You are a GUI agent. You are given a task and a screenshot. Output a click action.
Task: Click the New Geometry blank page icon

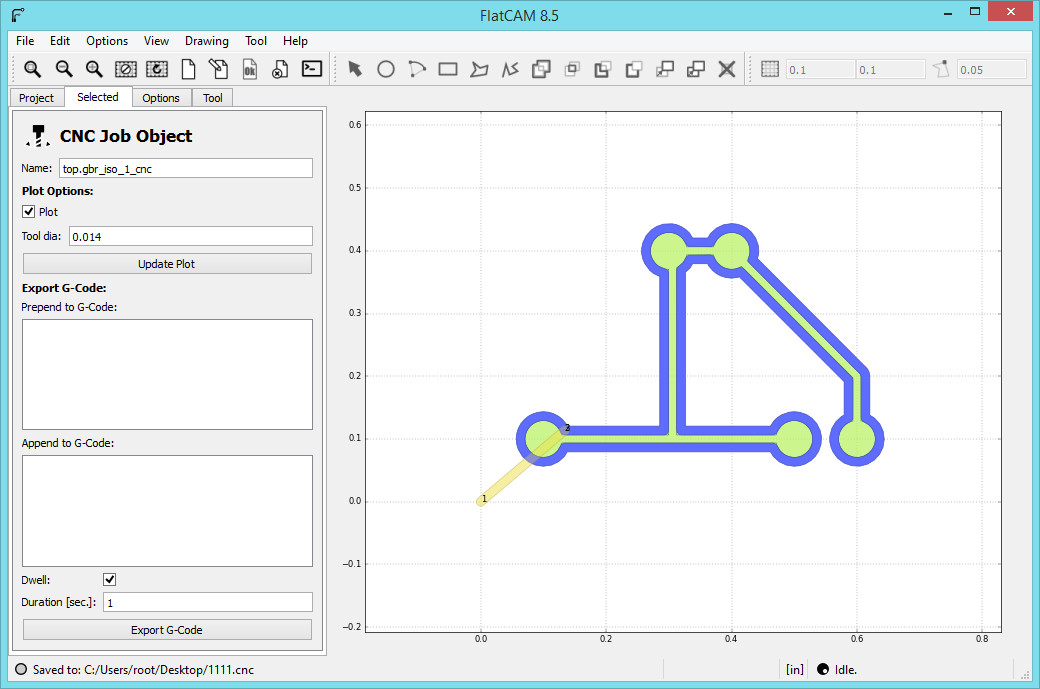point(188,69)
